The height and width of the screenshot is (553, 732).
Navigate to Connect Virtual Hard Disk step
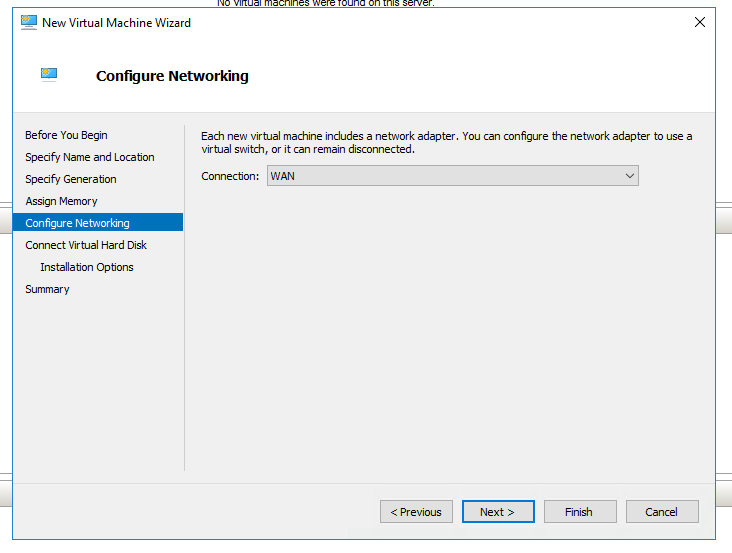pos(86,245)
